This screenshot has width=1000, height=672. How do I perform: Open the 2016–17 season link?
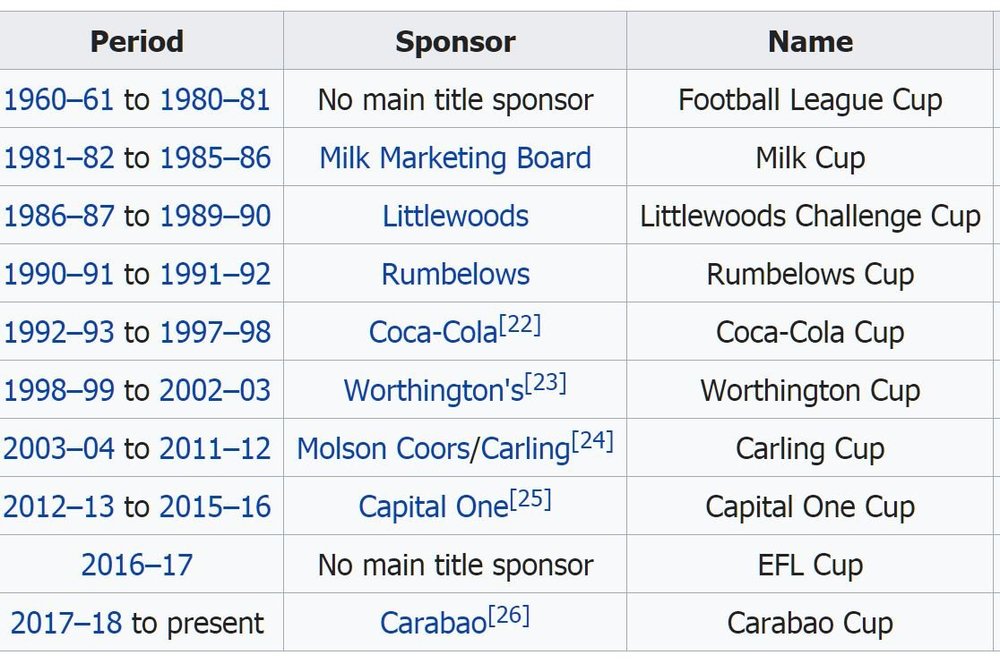click(137, 565)
